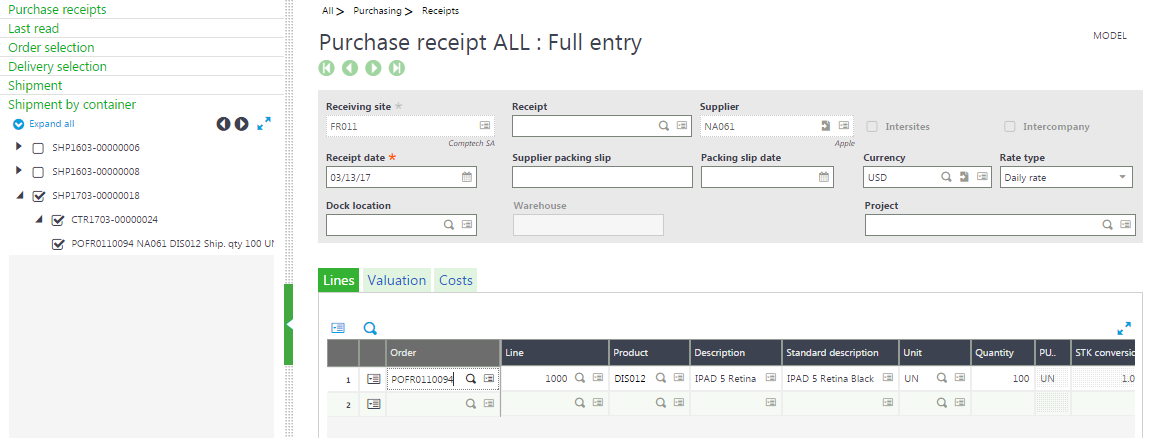This screenshot has height=438, width=1155.
Task: Open the Order selection panel link
Action: [51, 47]
